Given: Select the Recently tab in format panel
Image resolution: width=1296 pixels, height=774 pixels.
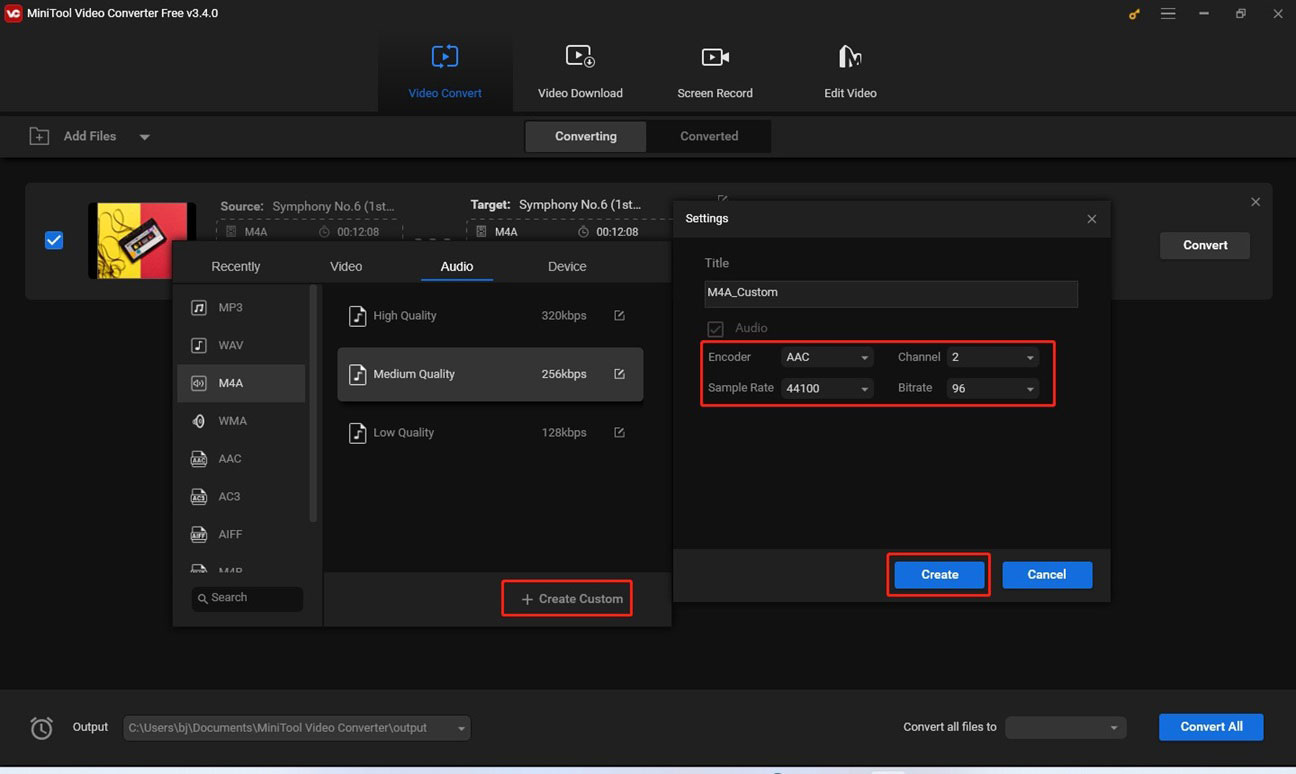Looking at the screenshot, I should (236, 266).
